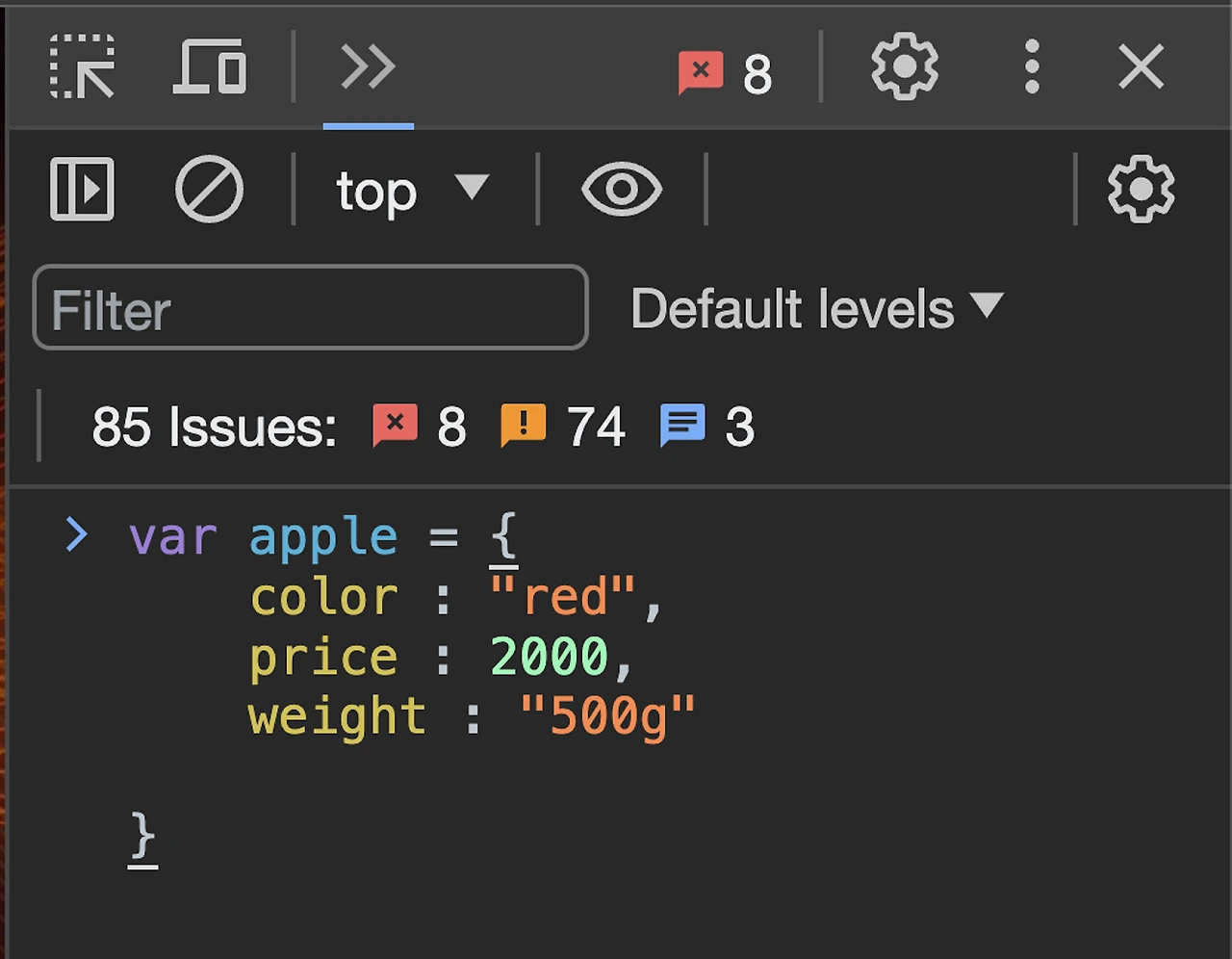Click the red page errors icon in issues bar
The image size is (1232, 959).
[395, 425]
